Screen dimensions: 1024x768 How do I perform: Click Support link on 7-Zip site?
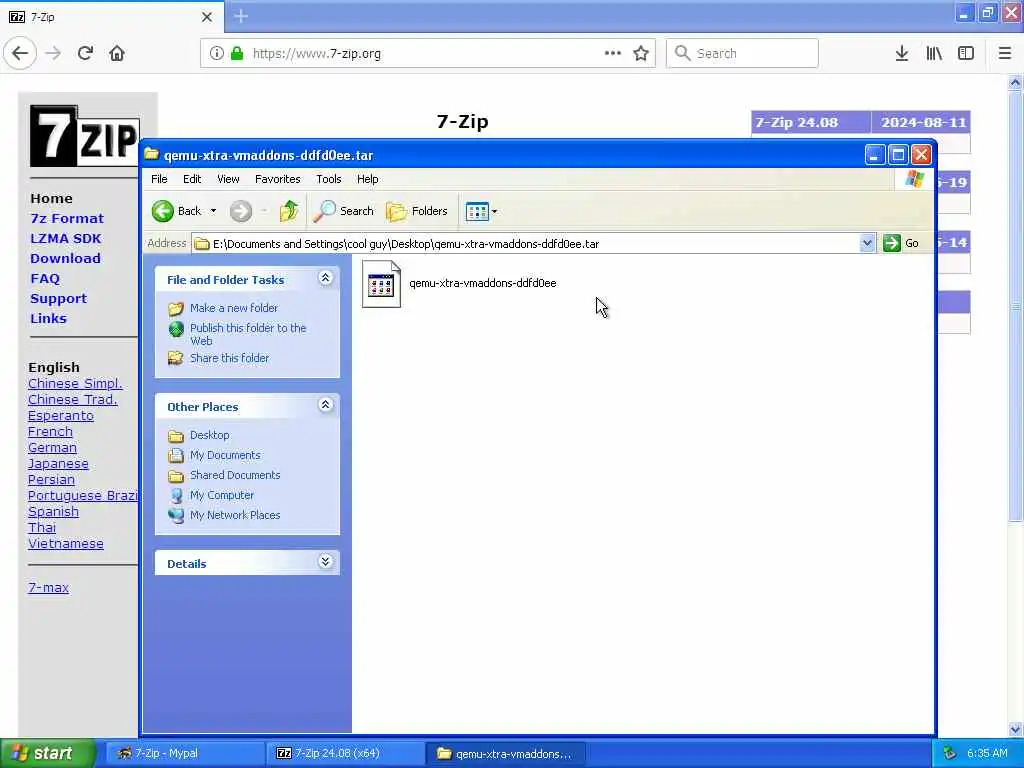[58, 298]
